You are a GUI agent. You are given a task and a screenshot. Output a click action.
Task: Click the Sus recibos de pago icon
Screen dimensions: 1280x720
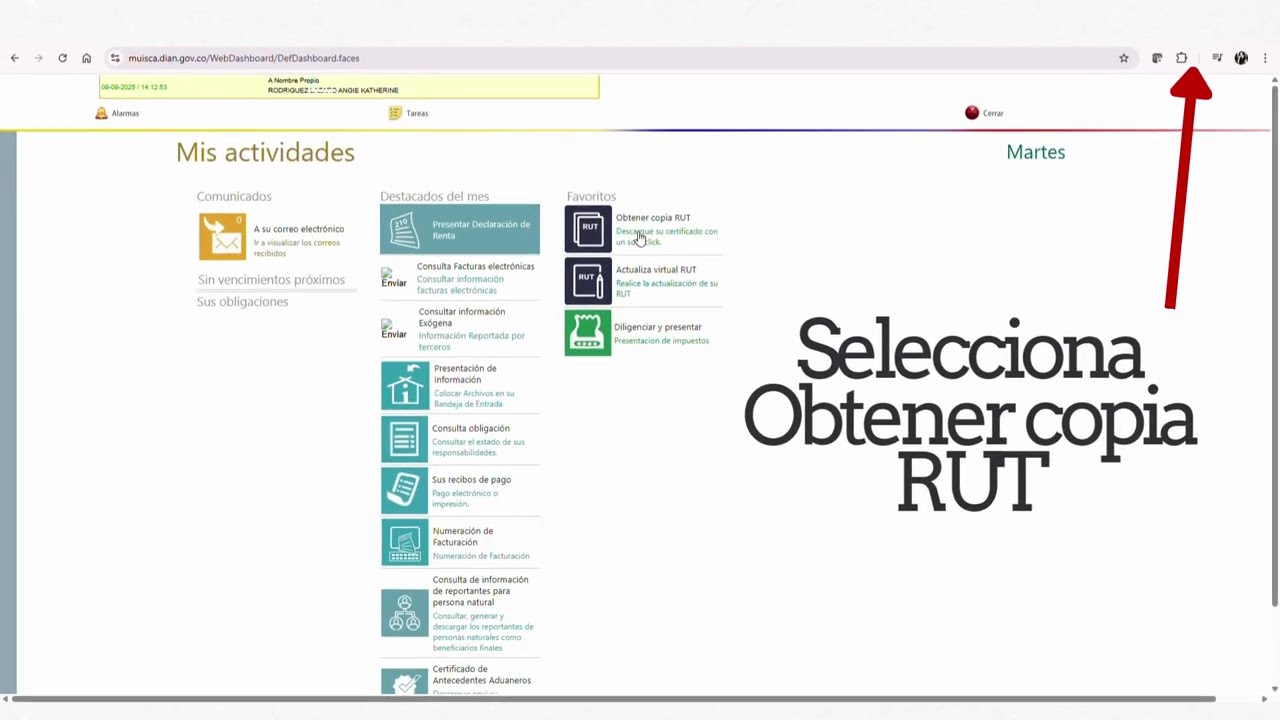[x=405, y=490]
